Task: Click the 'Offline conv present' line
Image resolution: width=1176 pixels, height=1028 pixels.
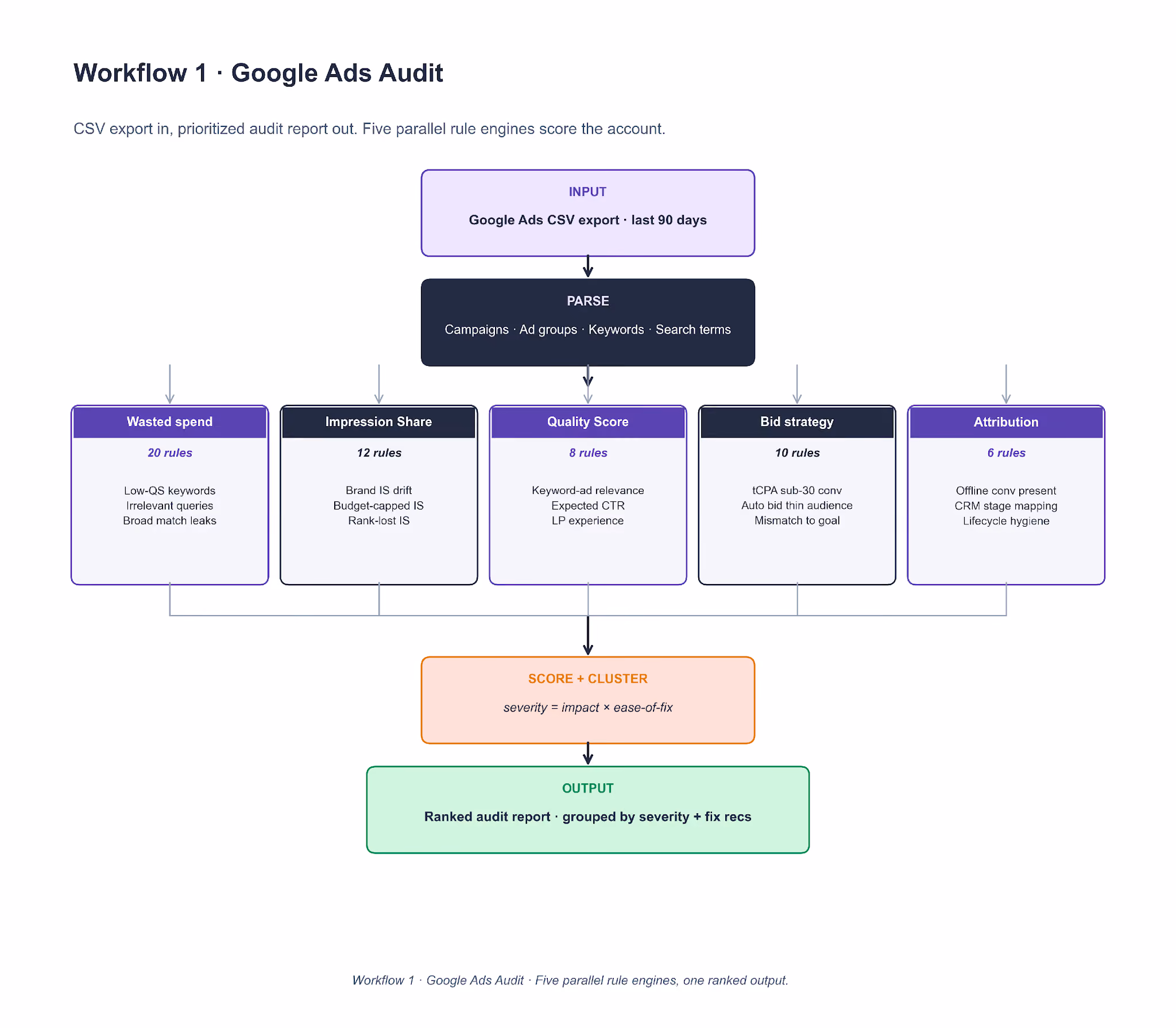Action: tap(1006, 490)
